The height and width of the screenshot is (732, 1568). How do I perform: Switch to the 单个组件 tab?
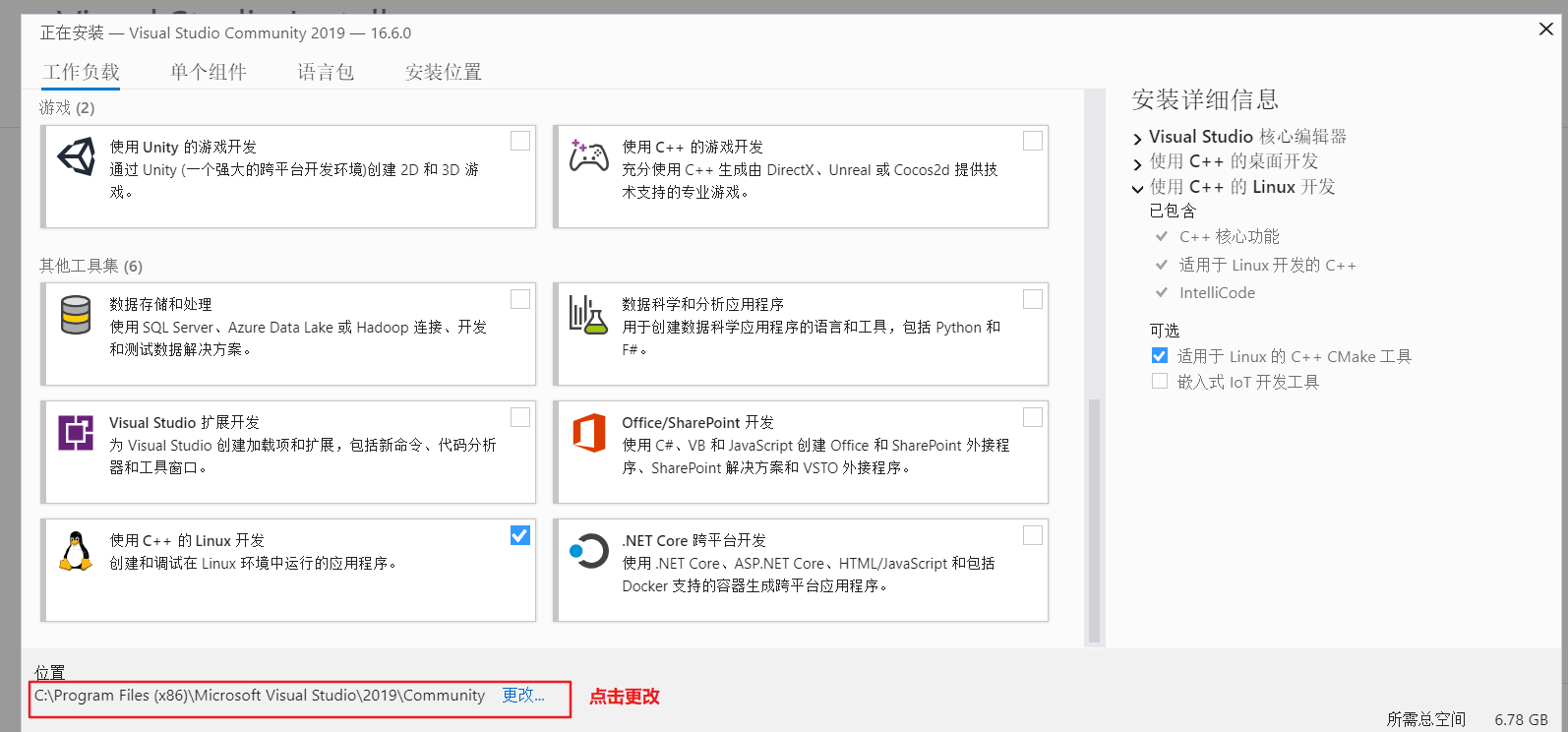208,72
